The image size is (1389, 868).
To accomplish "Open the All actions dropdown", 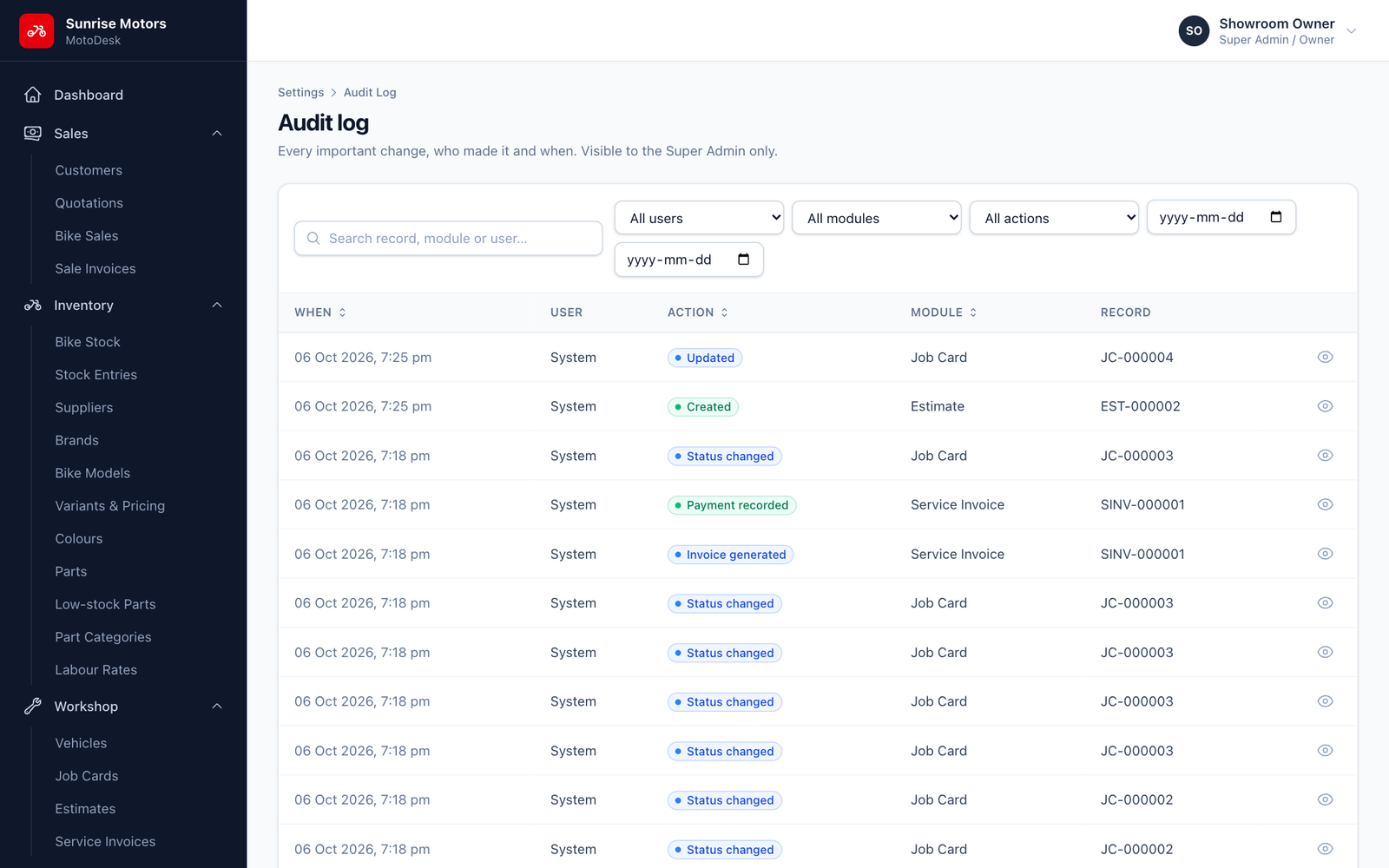I will pyautogui.click(x=1054, y=218).
